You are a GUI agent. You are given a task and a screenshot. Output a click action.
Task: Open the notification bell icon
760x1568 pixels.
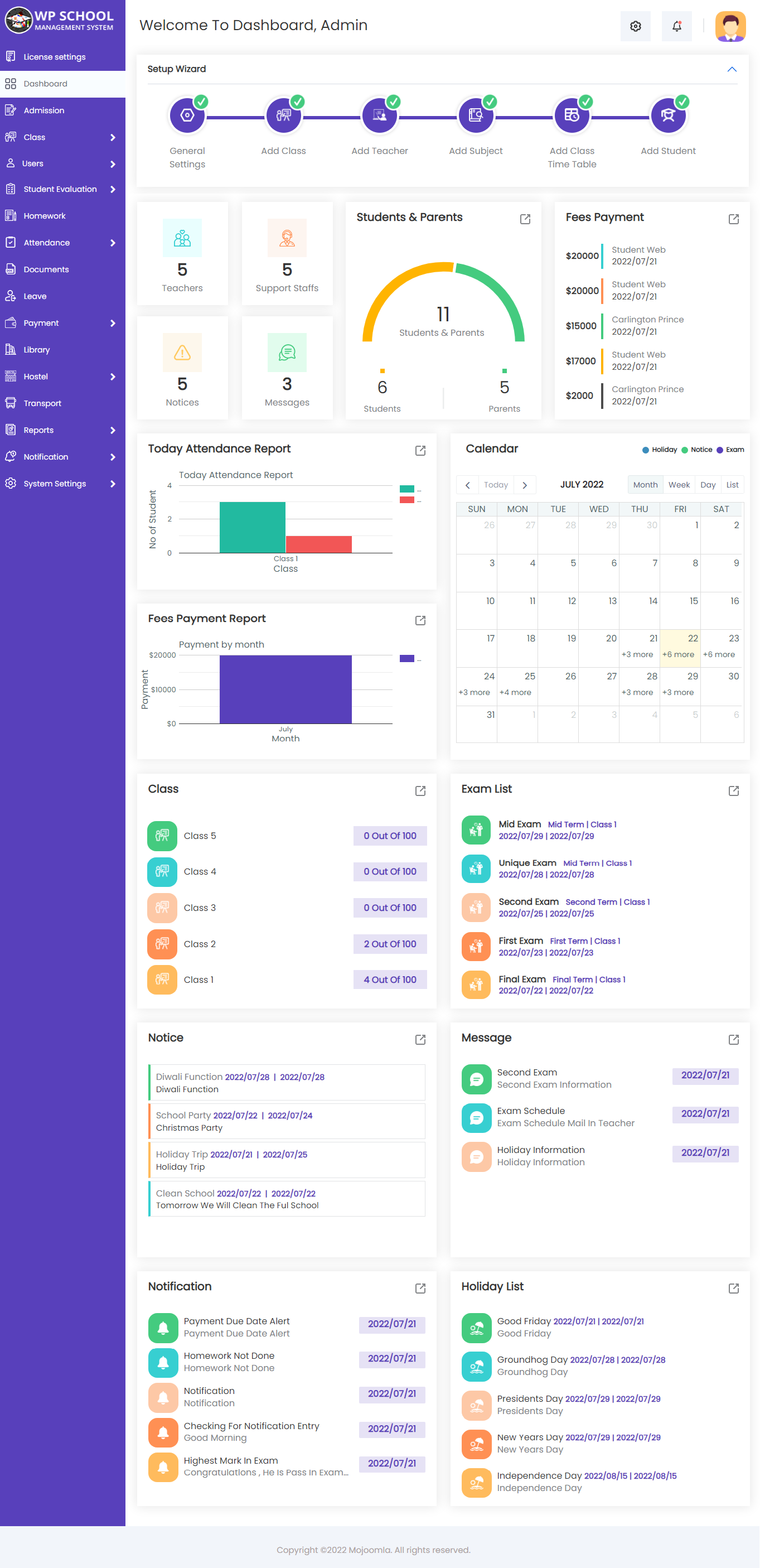(676, 26)
